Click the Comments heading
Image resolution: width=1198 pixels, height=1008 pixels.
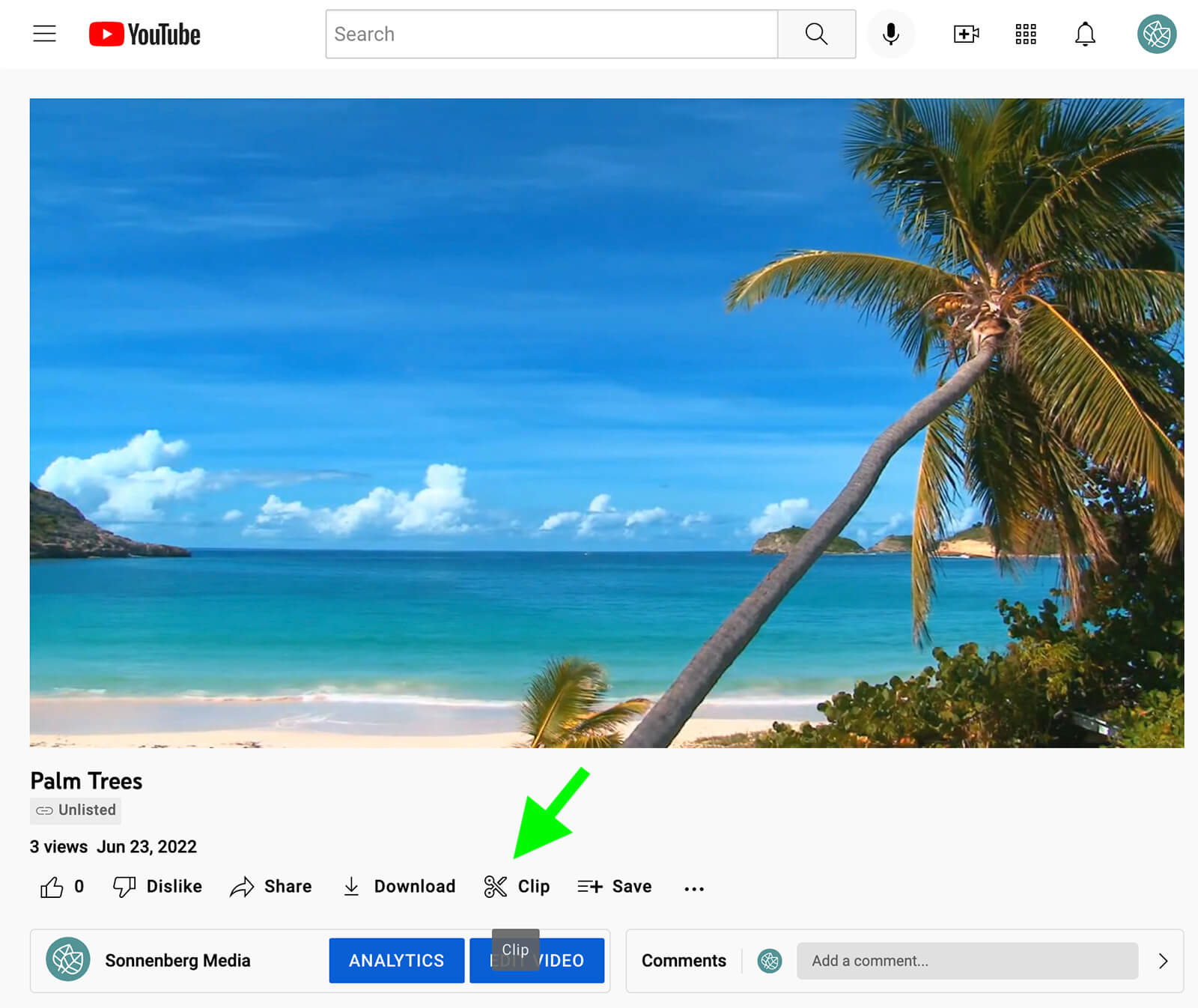click(x=684, y=960)
